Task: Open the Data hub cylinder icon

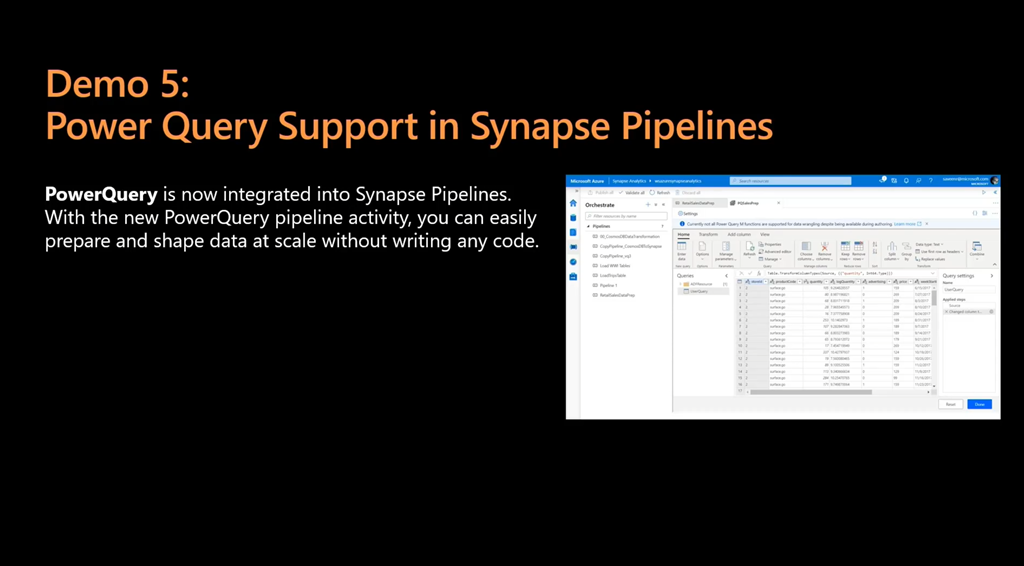Action: (x=573, y=217)
